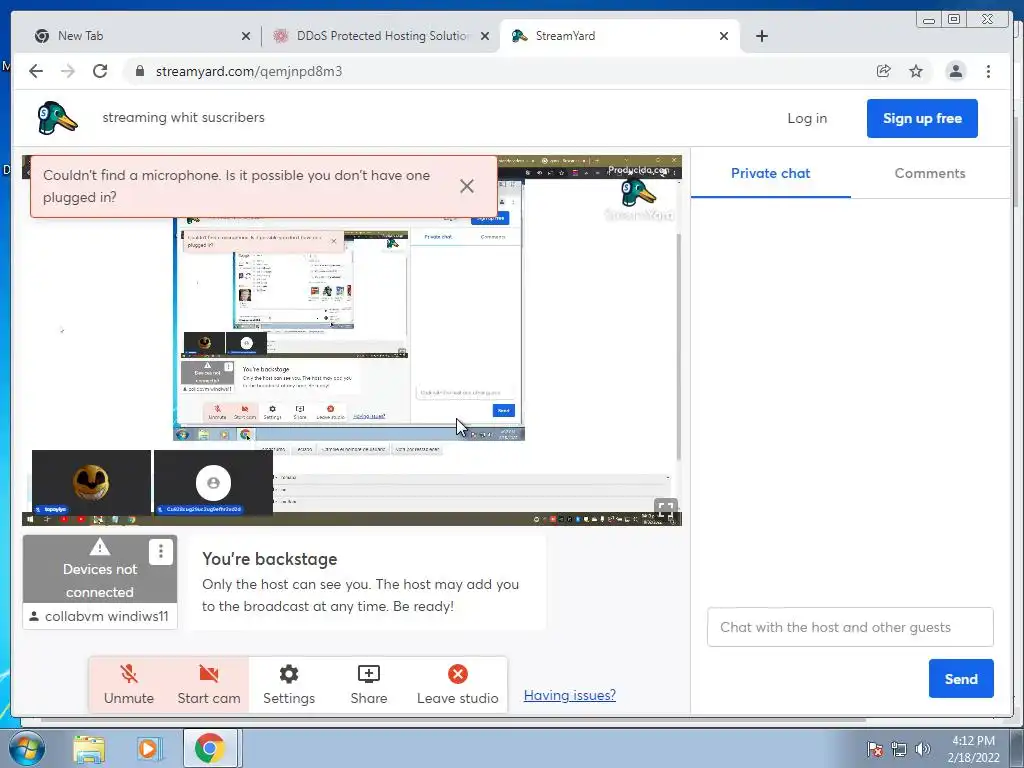Click the chat message input field

point(850,627)
